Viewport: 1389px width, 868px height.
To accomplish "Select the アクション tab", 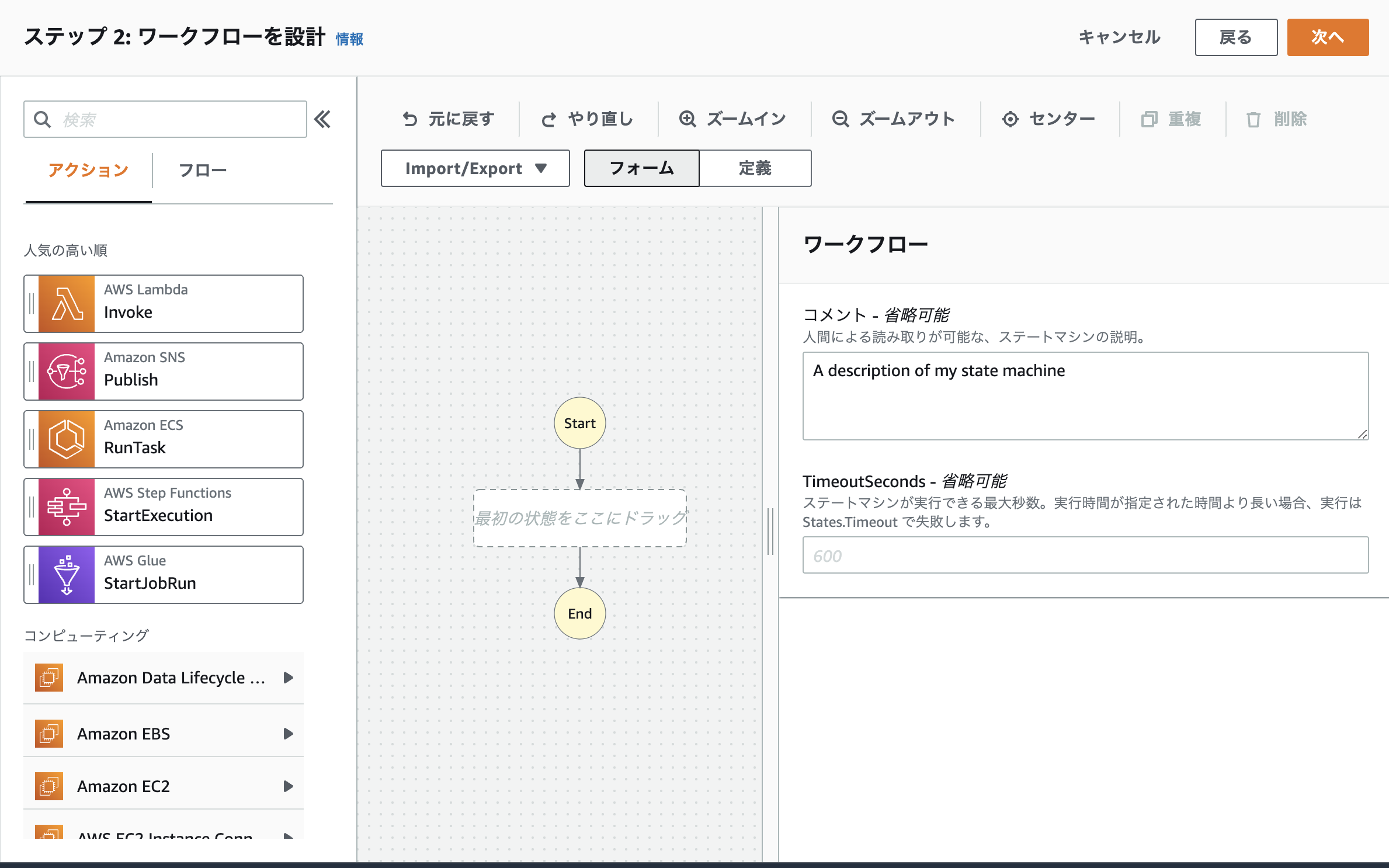I will 88,171.
